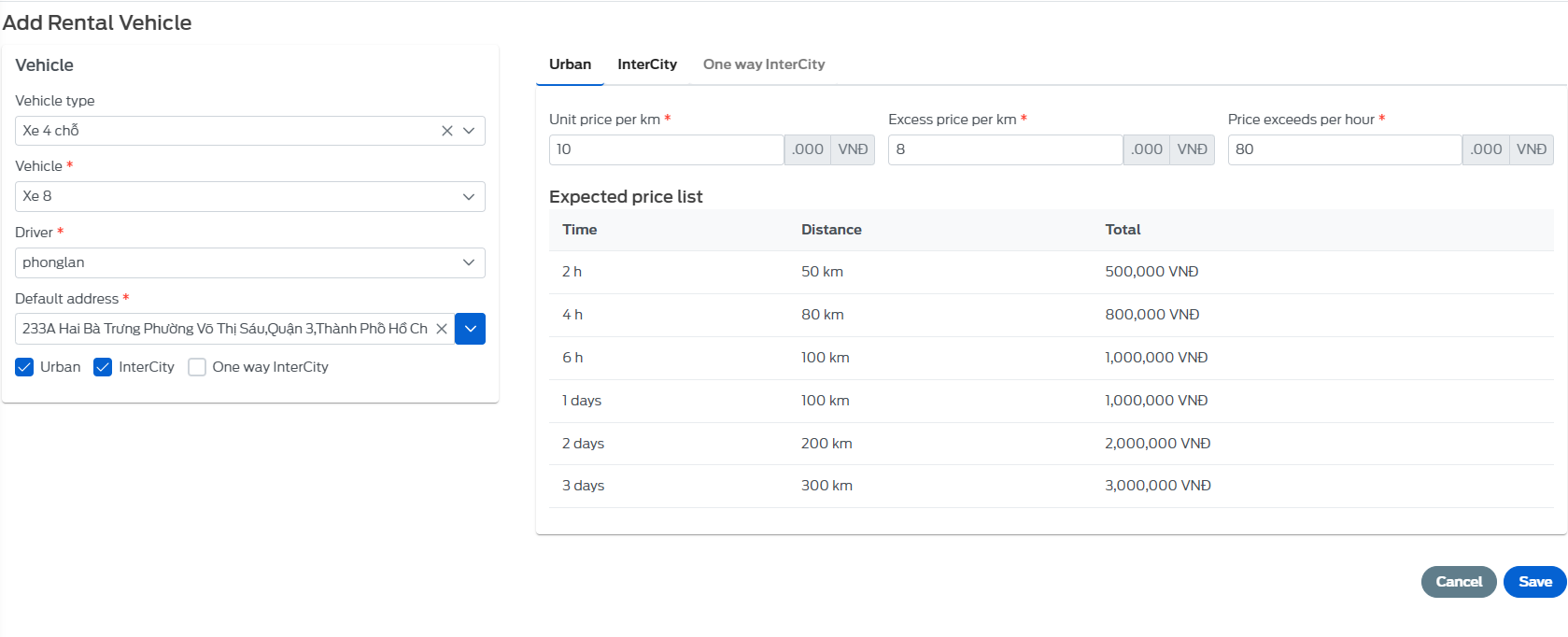Open the Driver dropdown showing phonglan
Image resolution: width=1568 pixels, height=637 pixels.
coord(249,262)
